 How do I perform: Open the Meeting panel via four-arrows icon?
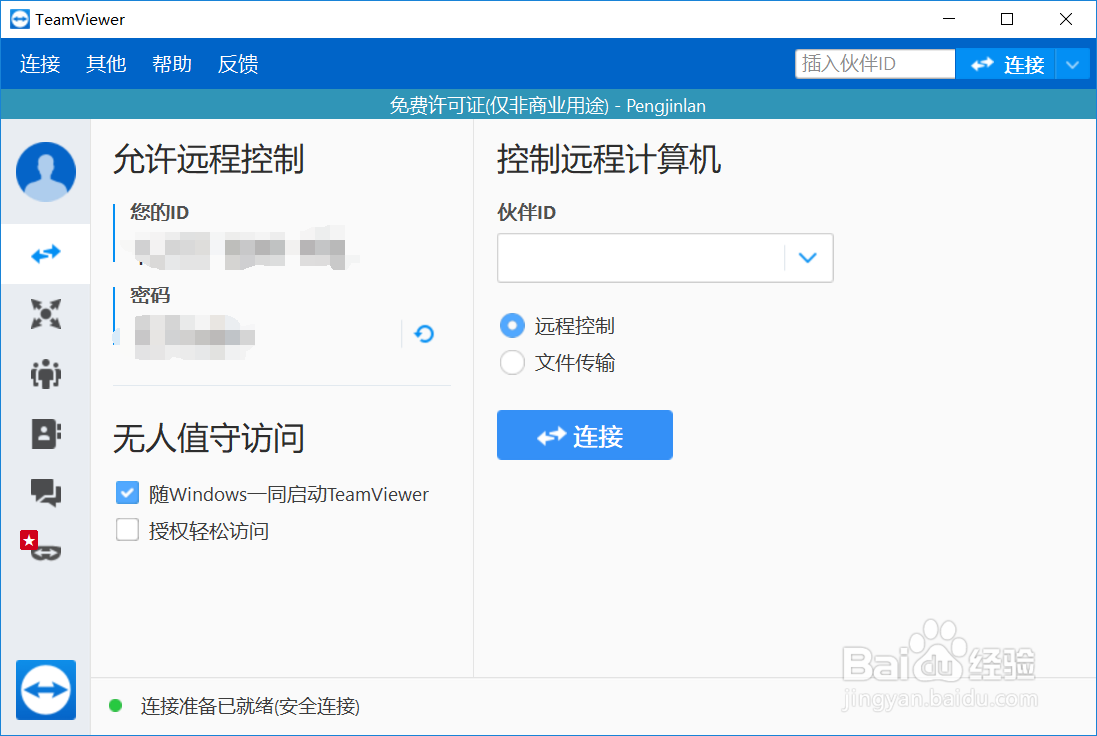[45, 313]
